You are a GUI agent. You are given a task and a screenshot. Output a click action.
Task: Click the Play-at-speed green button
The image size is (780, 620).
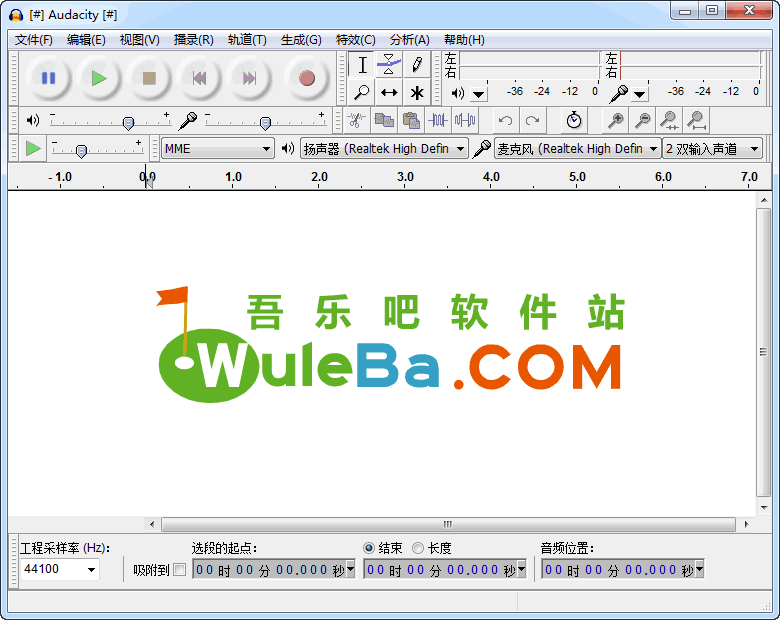coord(33,148)
